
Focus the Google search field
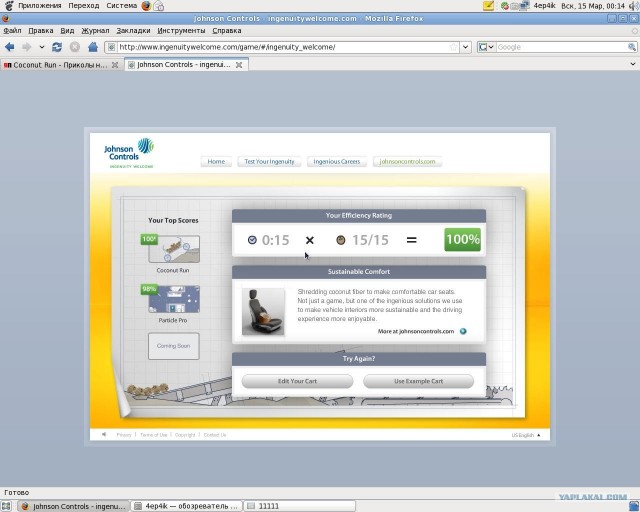[x=561, y=47]
